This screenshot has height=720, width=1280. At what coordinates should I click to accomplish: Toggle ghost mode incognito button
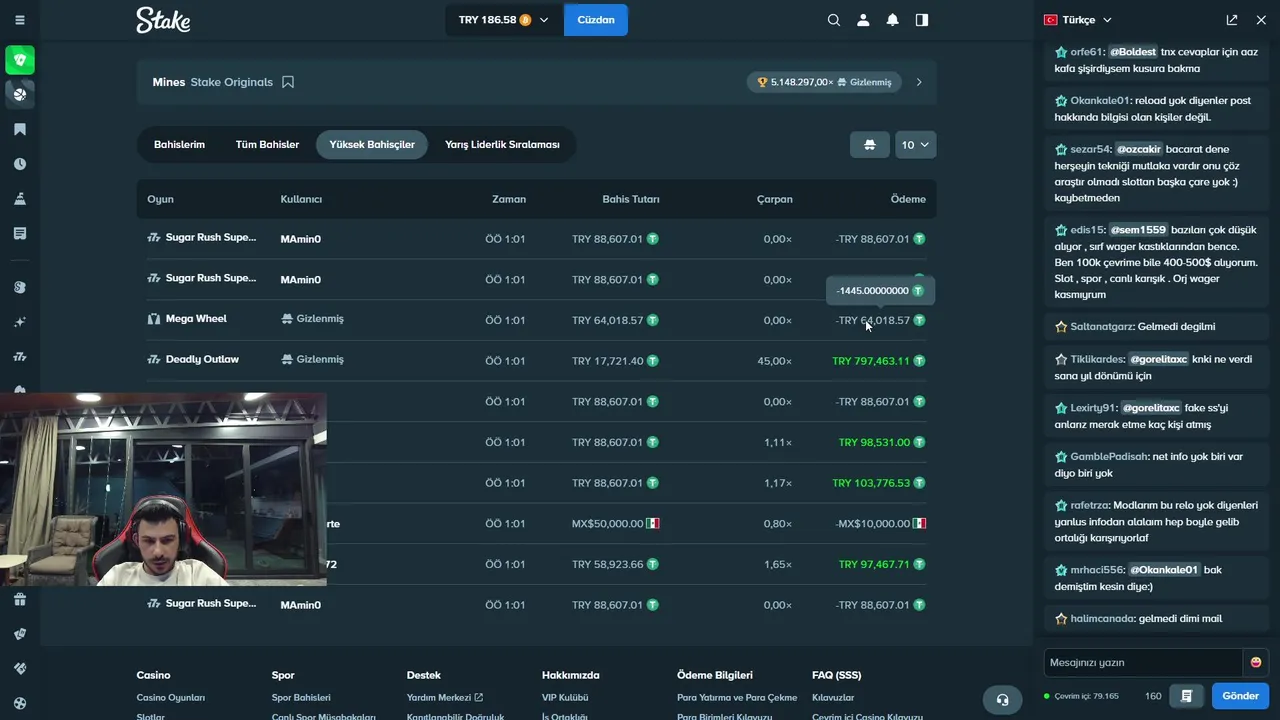tap(870, 145)
